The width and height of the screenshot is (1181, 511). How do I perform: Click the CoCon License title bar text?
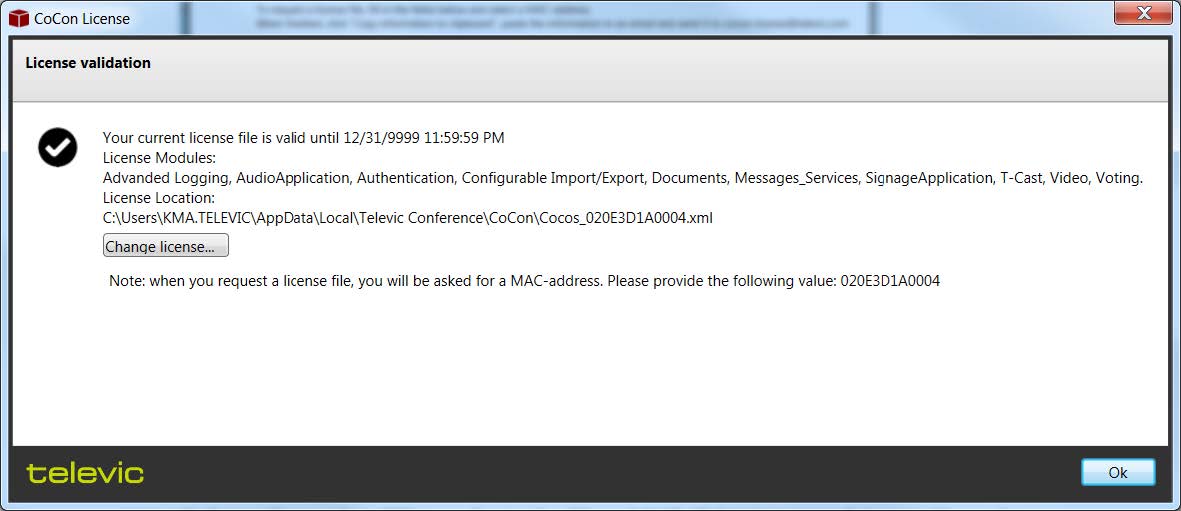tap(82, 18)
